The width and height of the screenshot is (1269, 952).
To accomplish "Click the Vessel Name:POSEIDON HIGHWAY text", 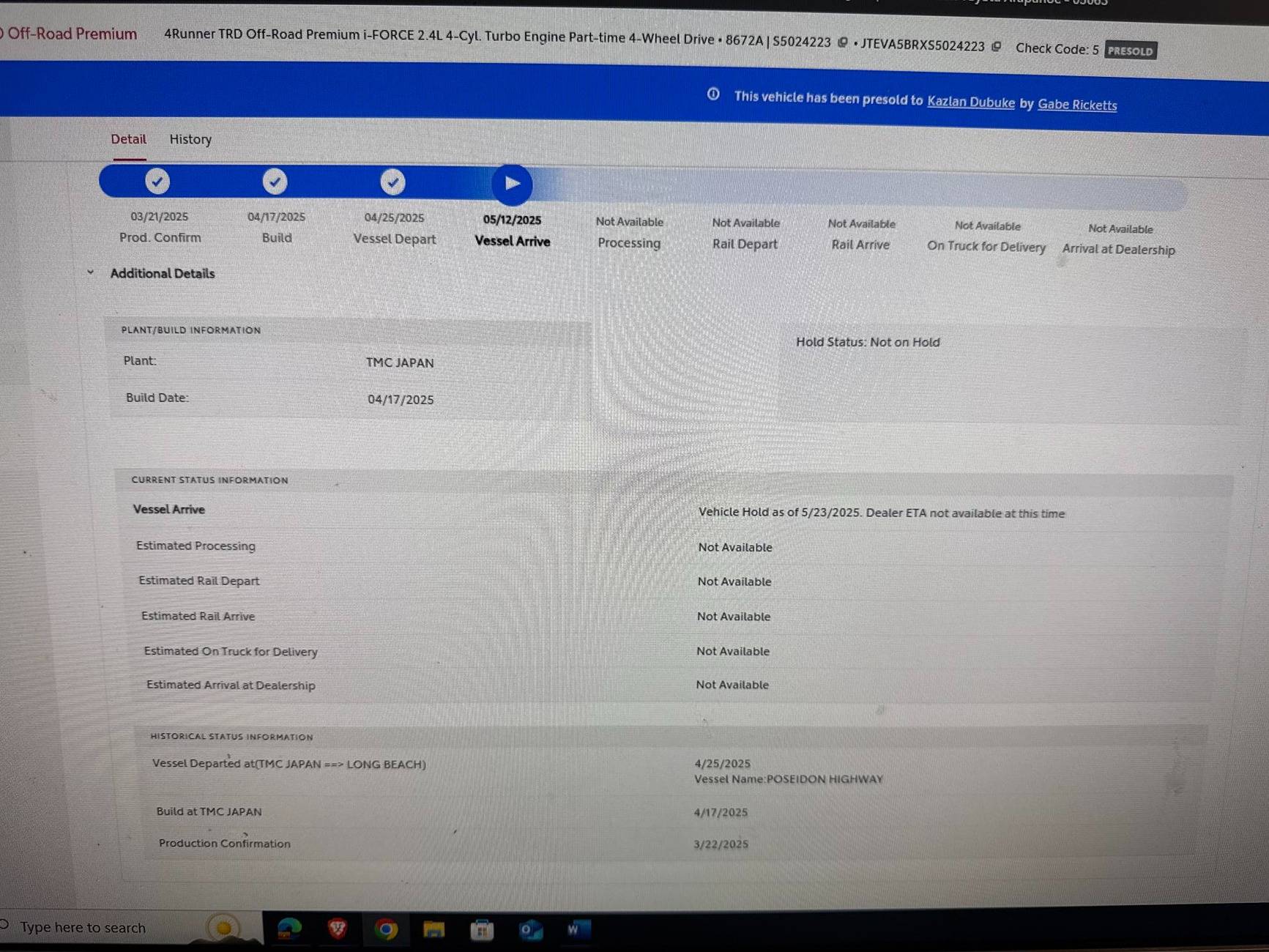I will click(x=788, y=779).
